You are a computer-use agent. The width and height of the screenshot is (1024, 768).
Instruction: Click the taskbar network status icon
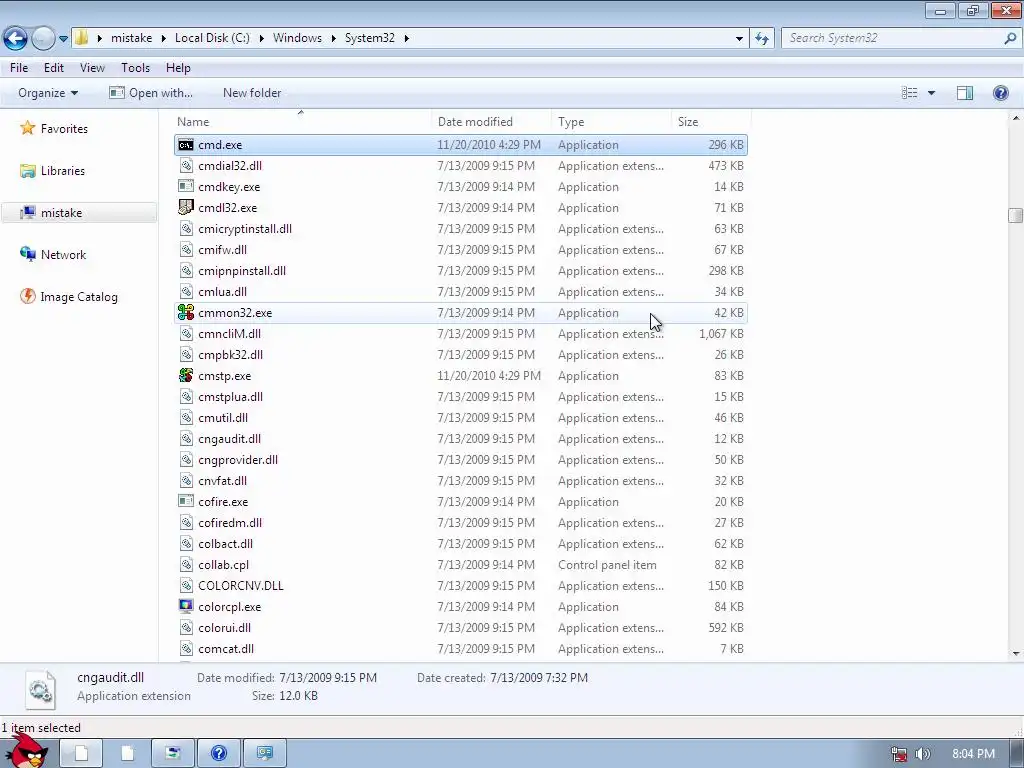pos(899,754)
